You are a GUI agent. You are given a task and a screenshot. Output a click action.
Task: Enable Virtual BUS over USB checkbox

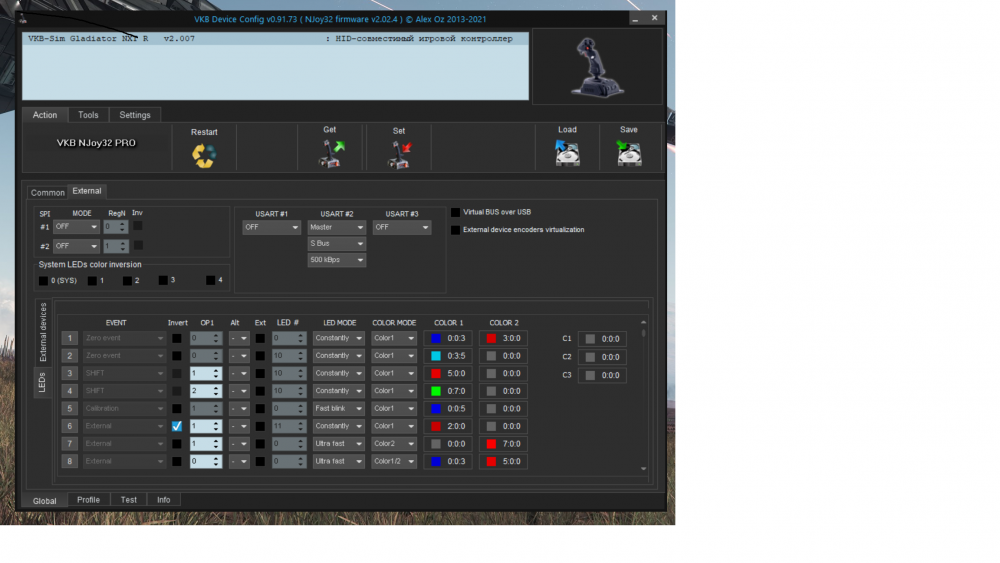pyautogui.click(x=456, y=212)
